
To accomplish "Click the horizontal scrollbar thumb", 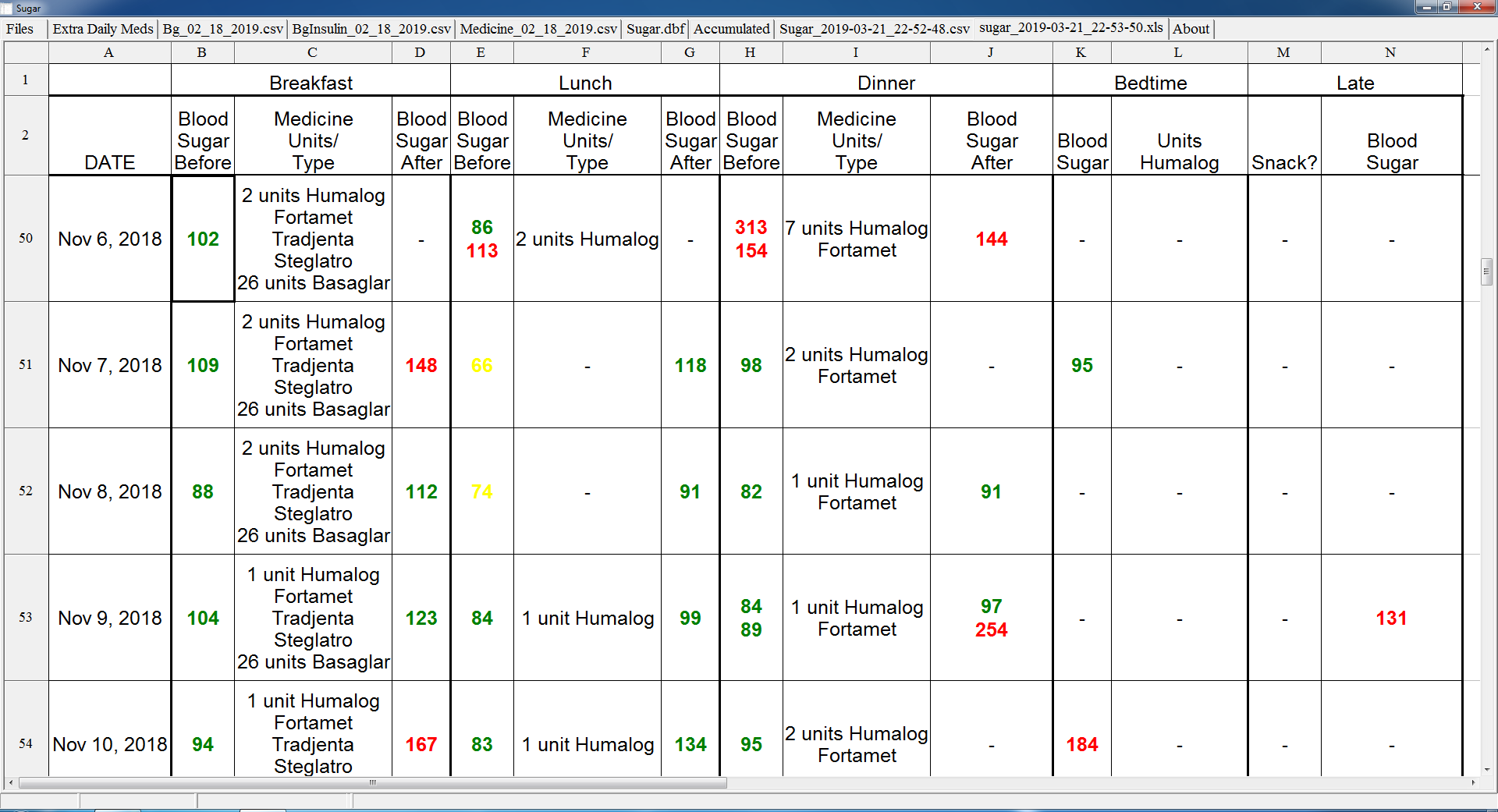I will [373, 782].
